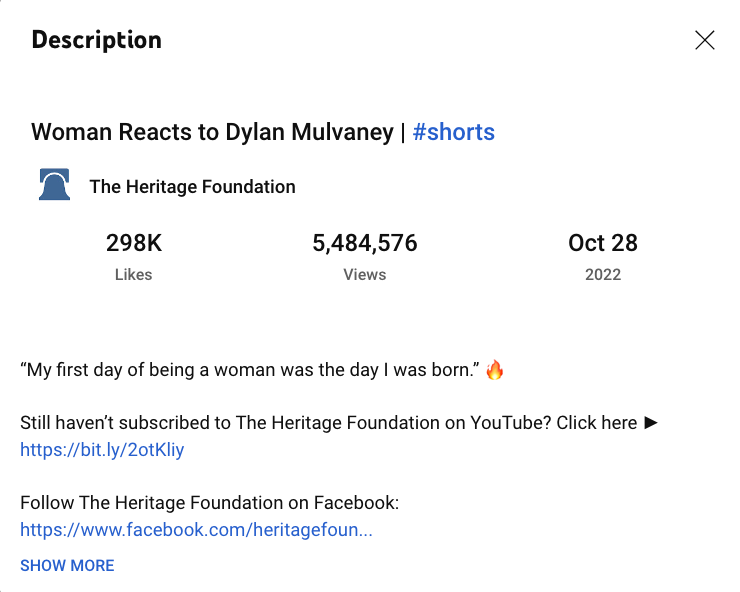Screen dimensions: 740x592
Task: Open the #shorts hashtag link
Action: (453, 132)
